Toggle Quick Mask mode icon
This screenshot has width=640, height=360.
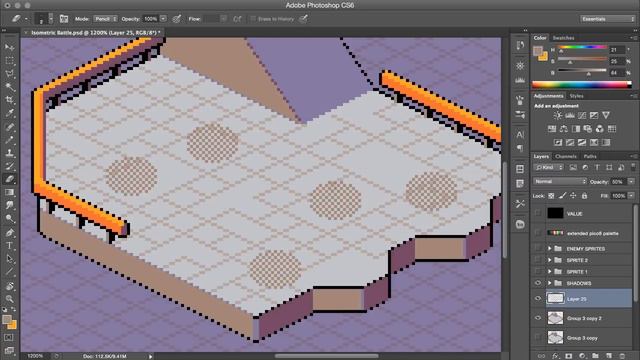click(x=9, y=338)
